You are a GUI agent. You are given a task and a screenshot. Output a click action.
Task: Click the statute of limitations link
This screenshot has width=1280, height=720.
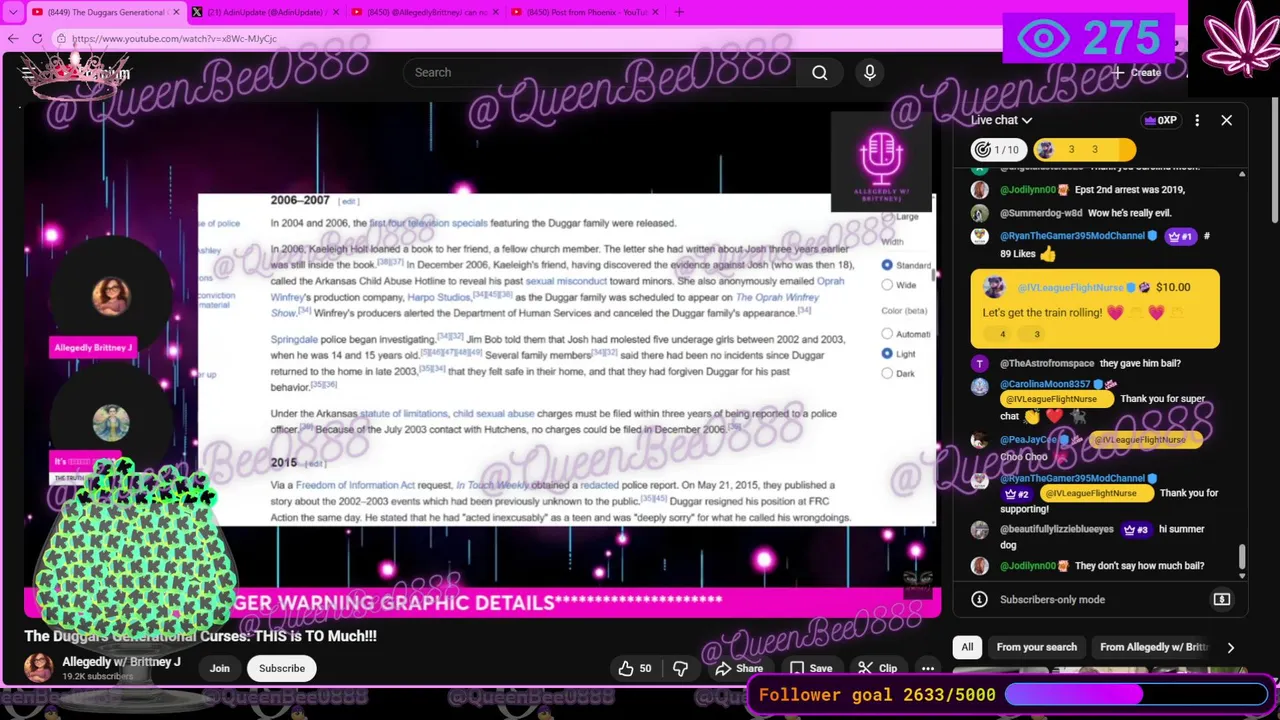404,413
